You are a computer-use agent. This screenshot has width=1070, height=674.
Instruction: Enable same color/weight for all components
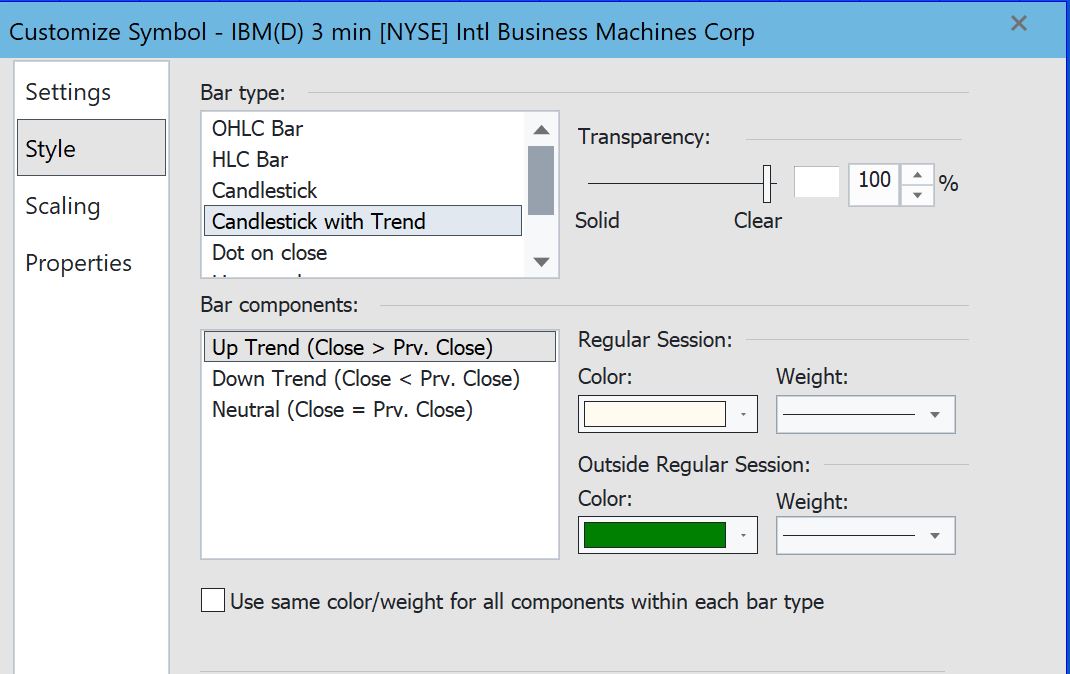tap(213, 600)
